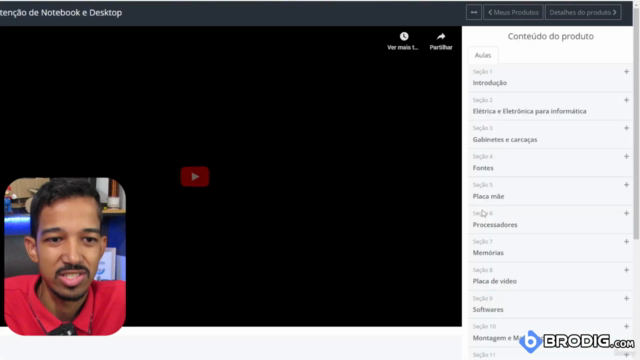Open Gabinetes e carcaças section title
Screen dimensions: 640x360
click(x=505, y=140)
